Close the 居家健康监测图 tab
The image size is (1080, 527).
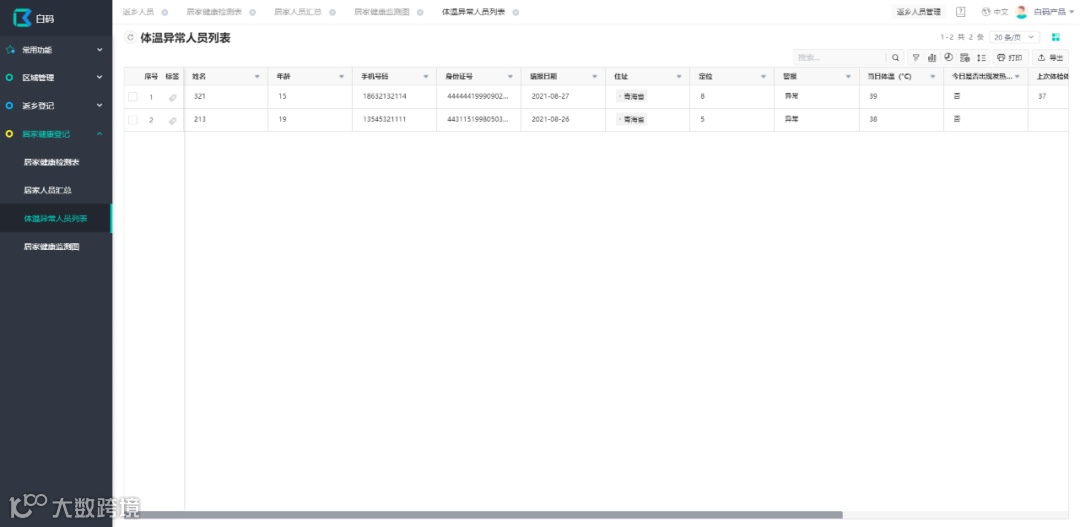click(x=420, y=12)
